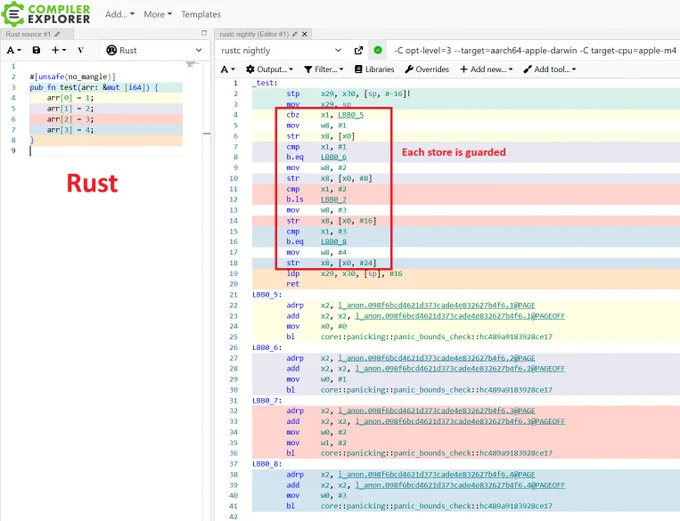680x521 pixels.
Task: Pop out the compiler picker
Action: tap(358, 50)
